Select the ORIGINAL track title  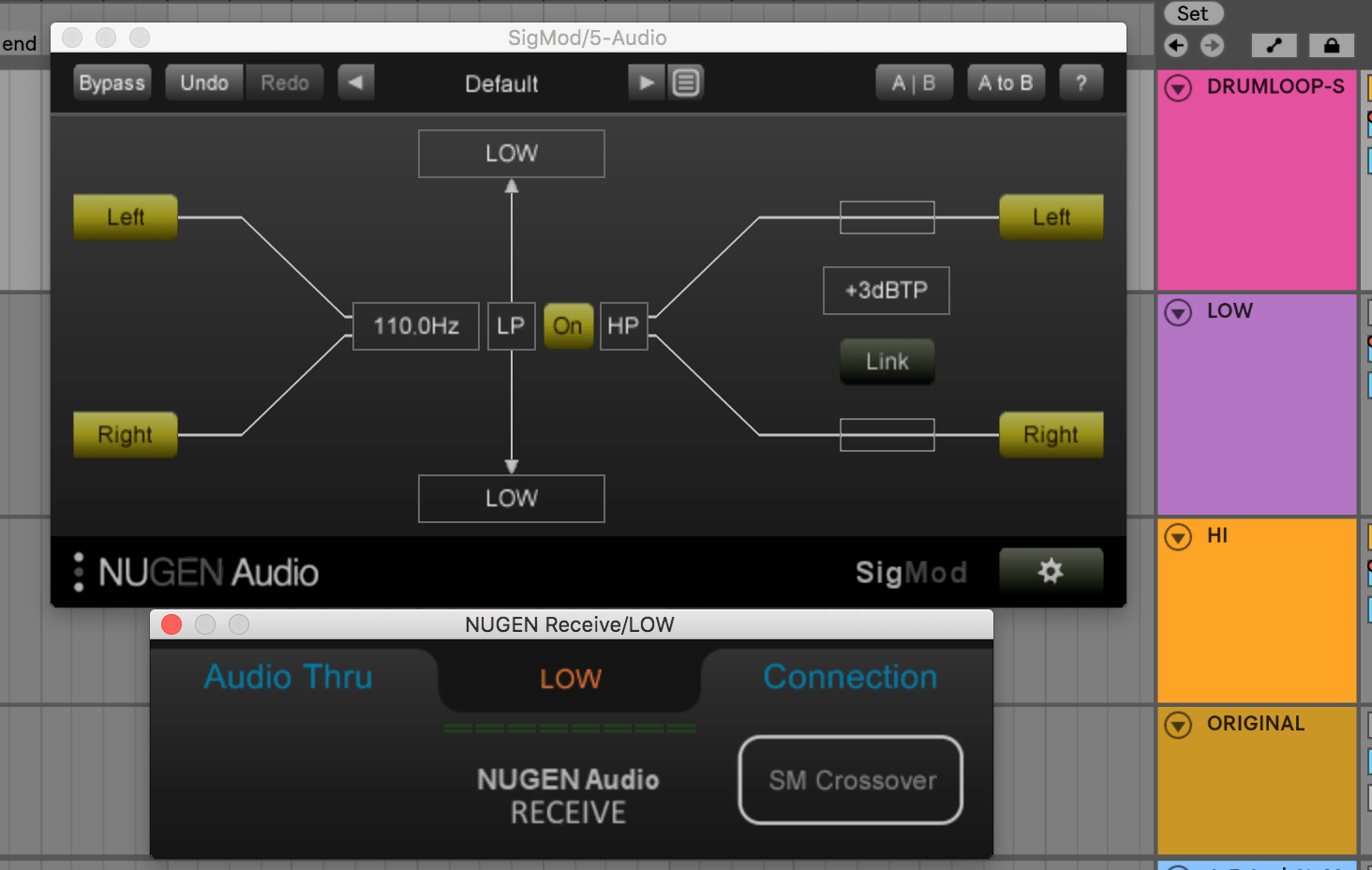tap(1256, 723)
